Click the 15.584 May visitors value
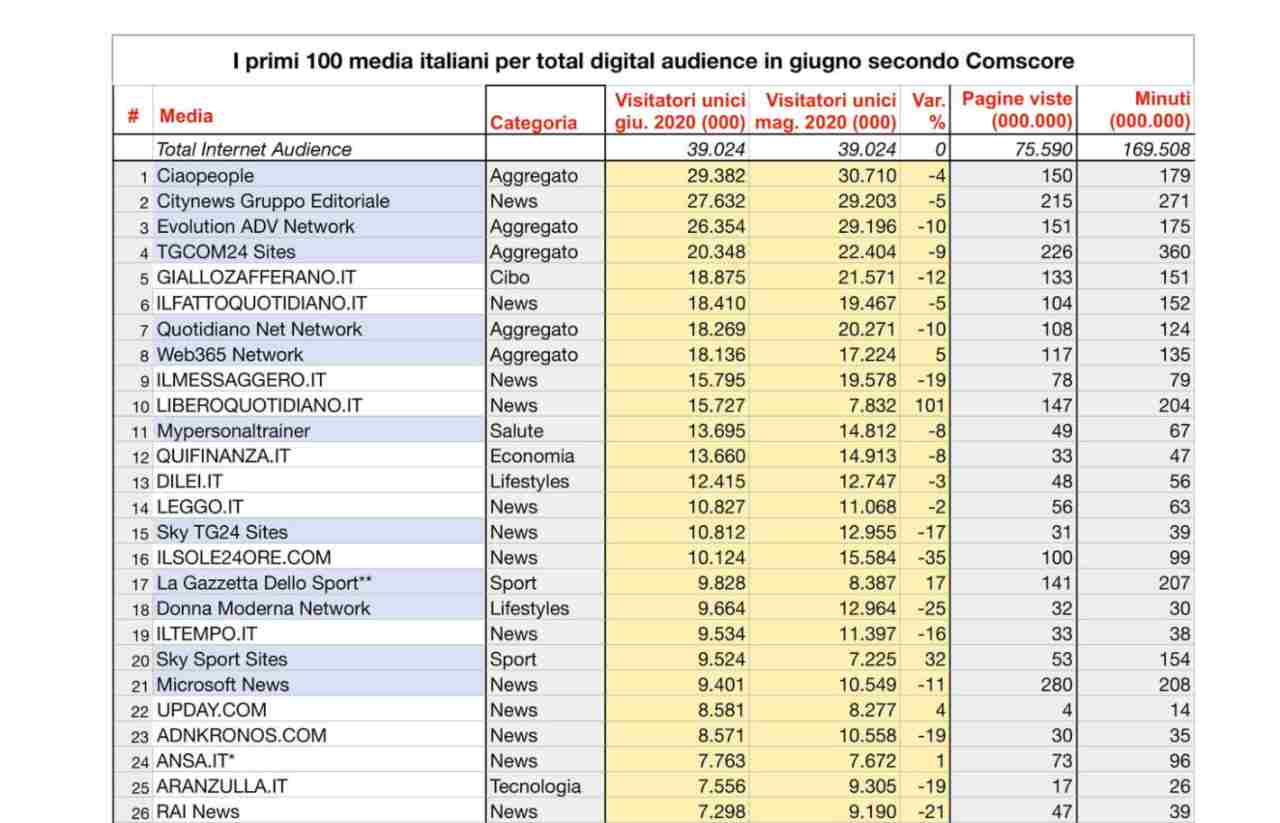Viewport: 1280px width, 823px height. (x=867, y=557)
